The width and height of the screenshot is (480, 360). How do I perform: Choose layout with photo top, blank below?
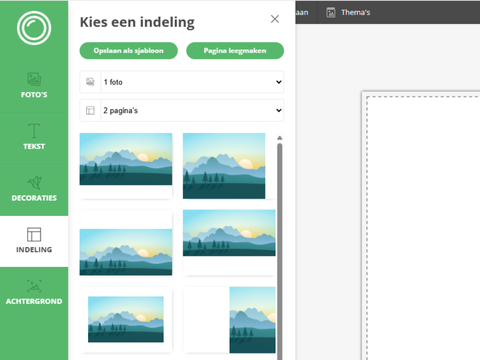[229, 243]
